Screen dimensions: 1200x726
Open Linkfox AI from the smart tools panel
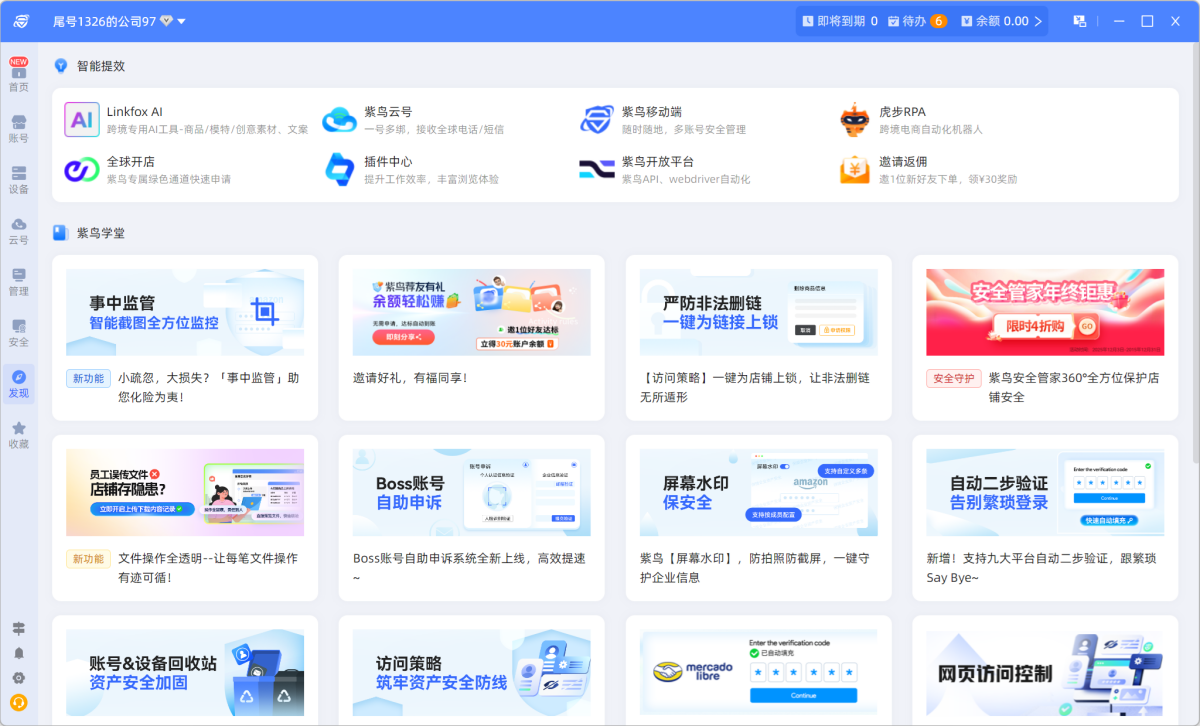150,113
